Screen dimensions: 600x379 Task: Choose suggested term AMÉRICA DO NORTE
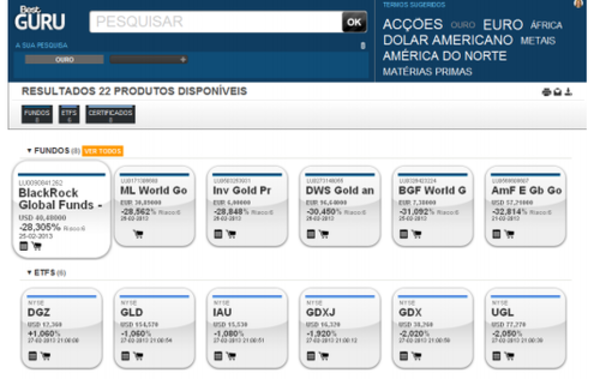445,56
